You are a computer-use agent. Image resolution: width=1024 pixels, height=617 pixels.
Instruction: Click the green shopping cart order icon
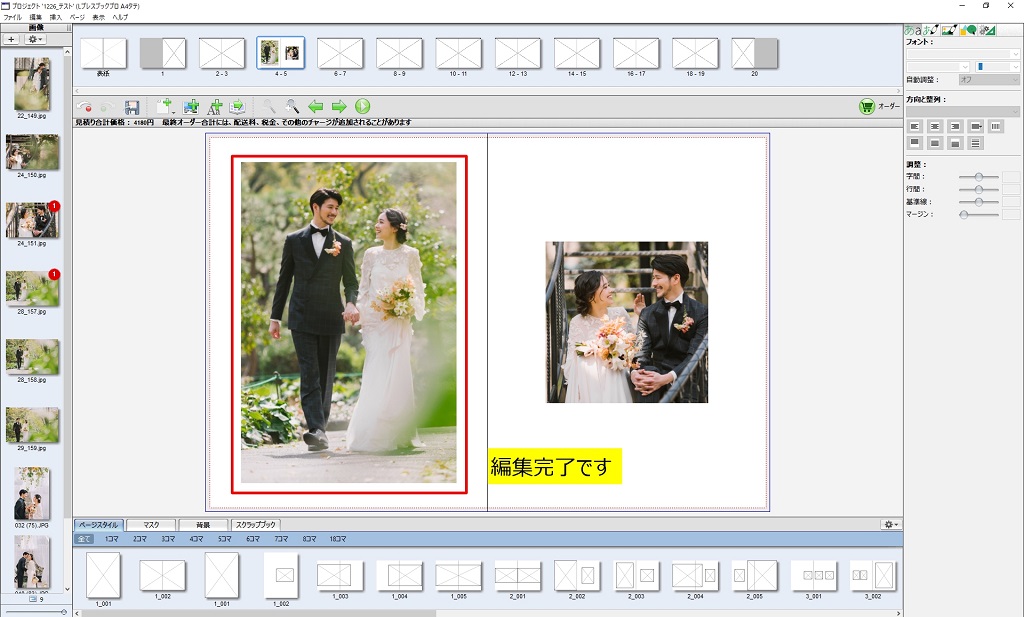[x=867, y=106]
